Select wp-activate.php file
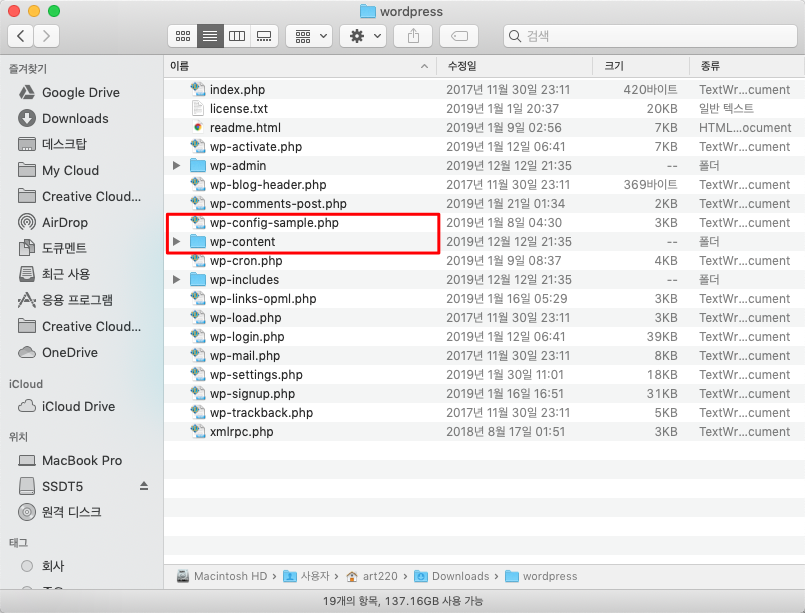 (256, 147)
